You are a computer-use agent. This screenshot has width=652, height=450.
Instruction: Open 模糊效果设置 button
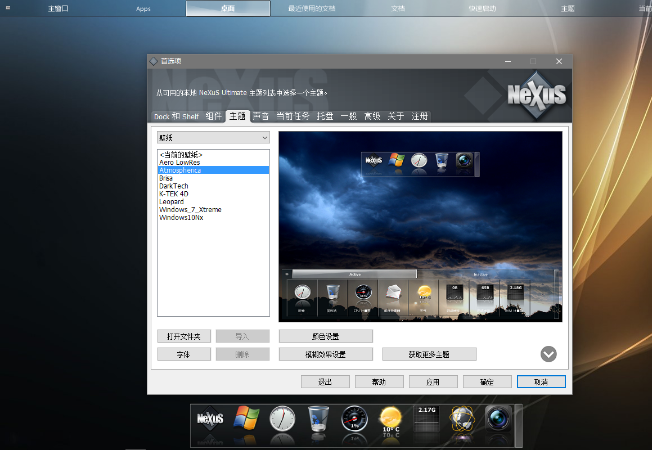tap(326, 354)
